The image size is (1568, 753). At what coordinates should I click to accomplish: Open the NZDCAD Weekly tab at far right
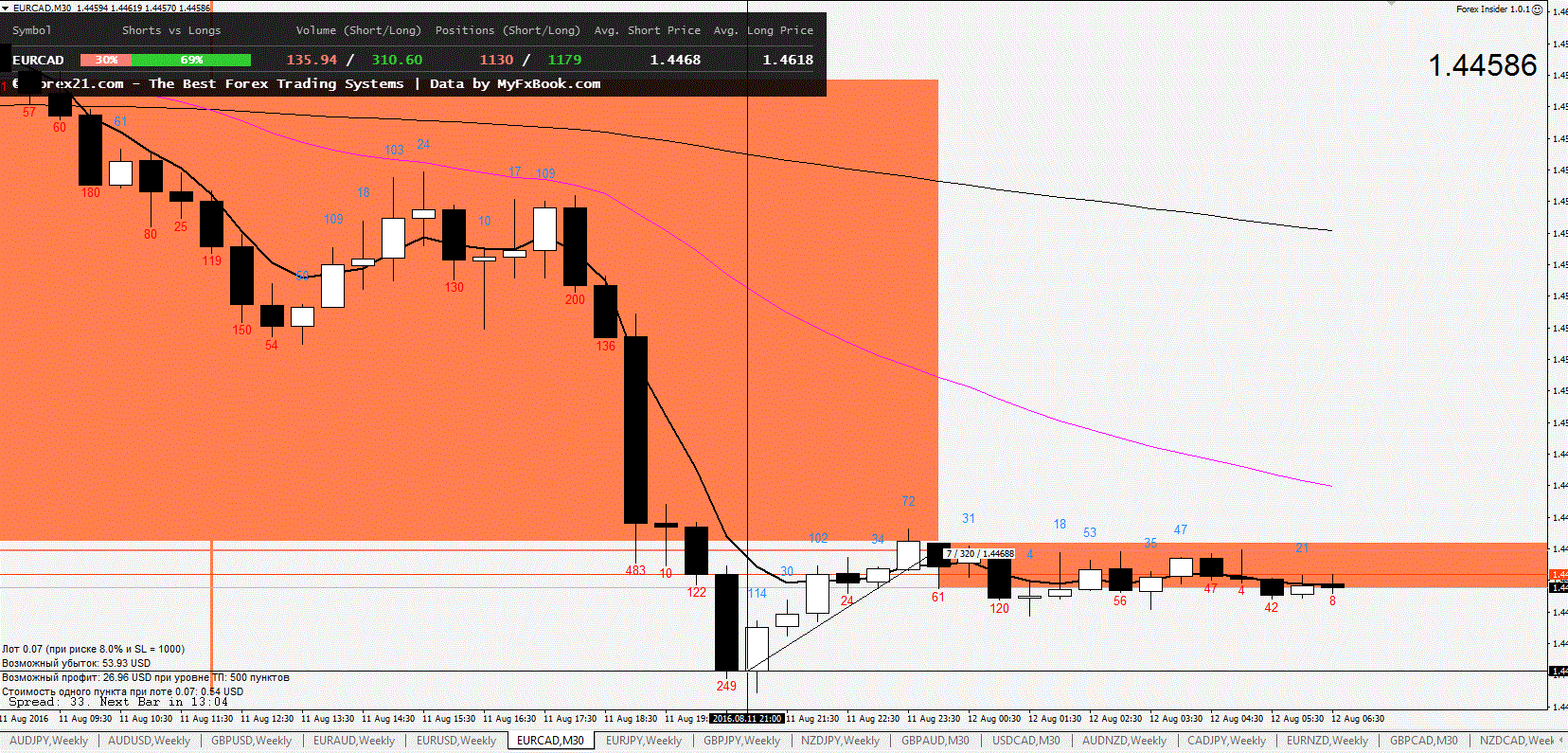pyautogui.click(x=1517, y=741)
